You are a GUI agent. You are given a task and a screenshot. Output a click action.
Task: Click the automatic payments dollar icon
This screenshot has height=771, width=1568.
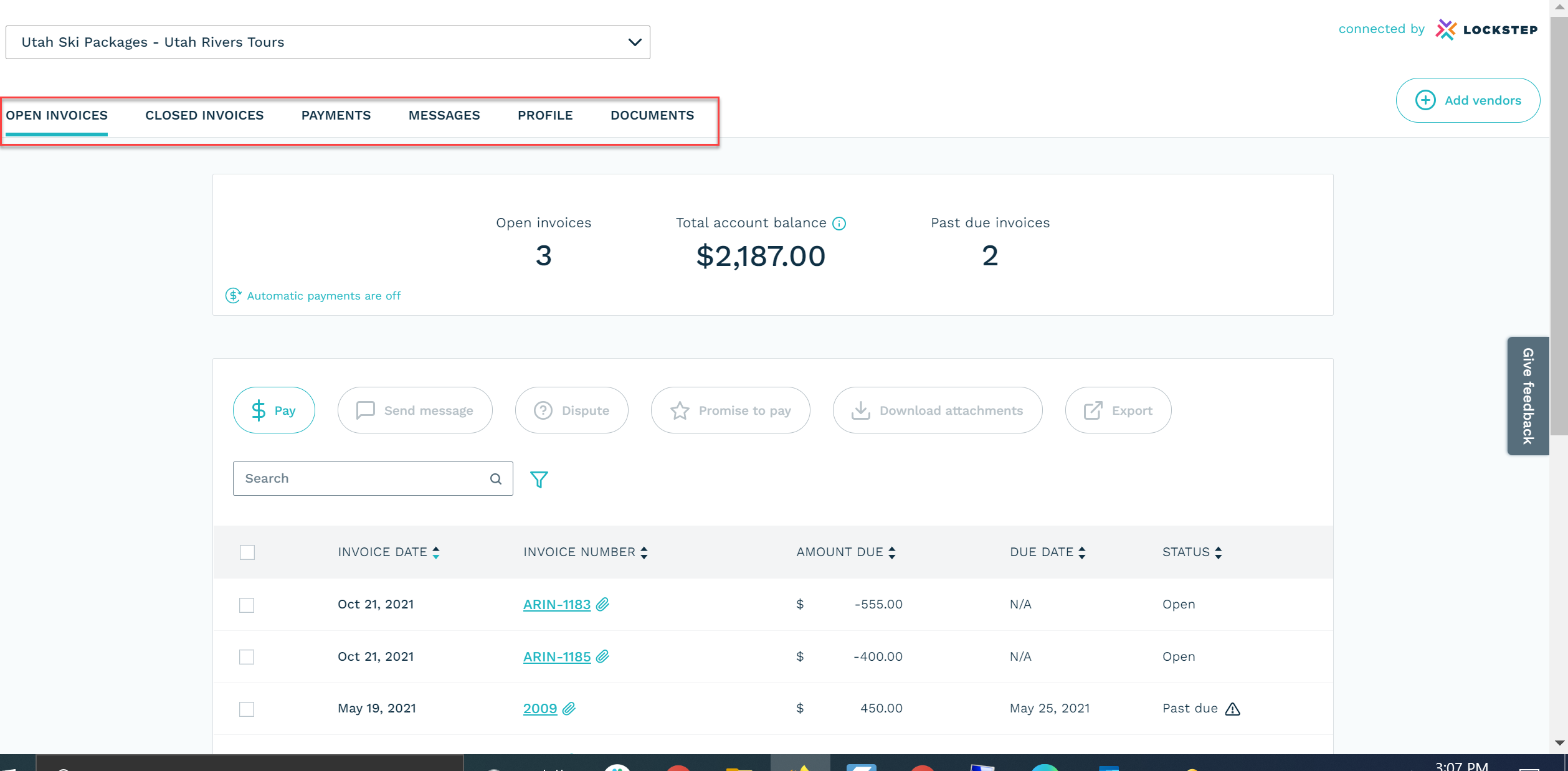[x=233, y=295]
